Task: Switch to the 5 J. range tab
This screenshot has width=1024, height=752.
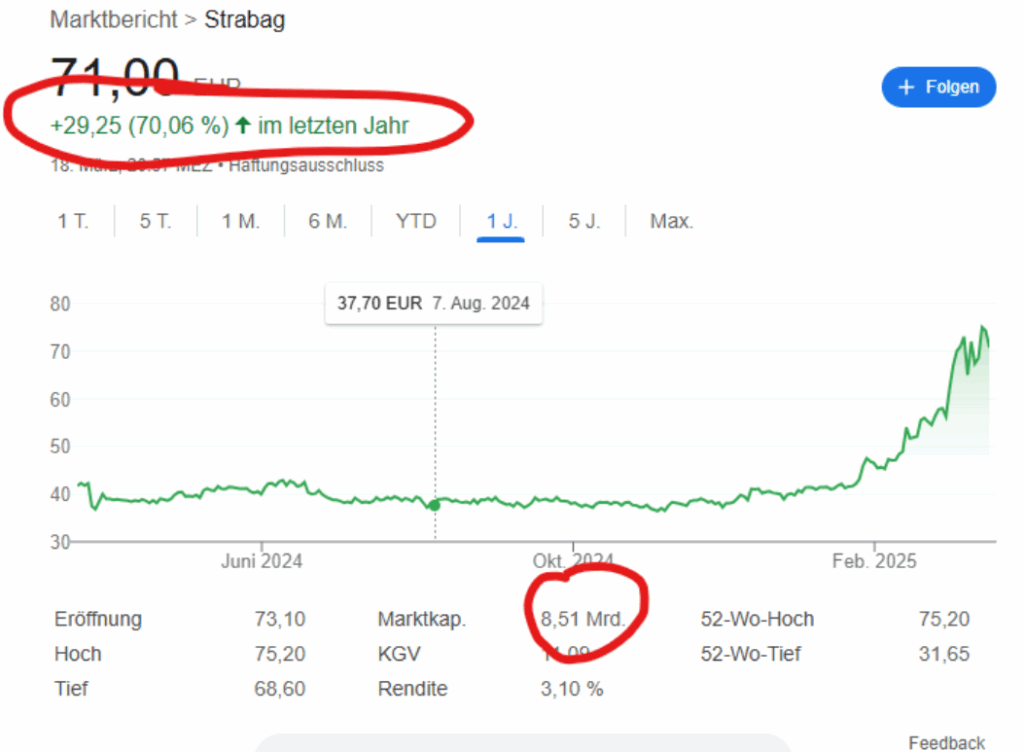Action: [x=584, y=221]
